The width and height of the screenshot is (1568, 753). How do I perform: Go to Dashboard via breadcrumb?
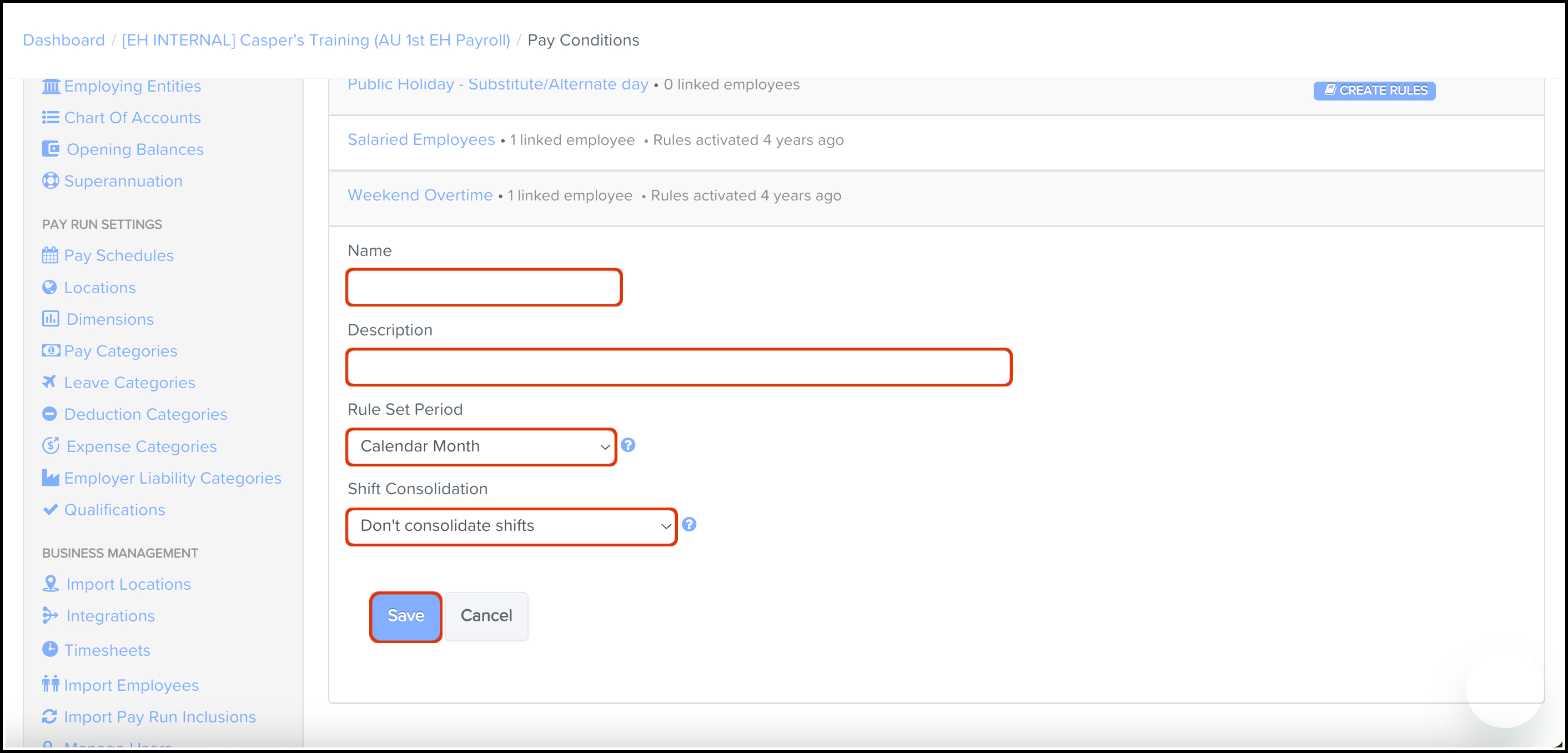[x=64, y=40]
